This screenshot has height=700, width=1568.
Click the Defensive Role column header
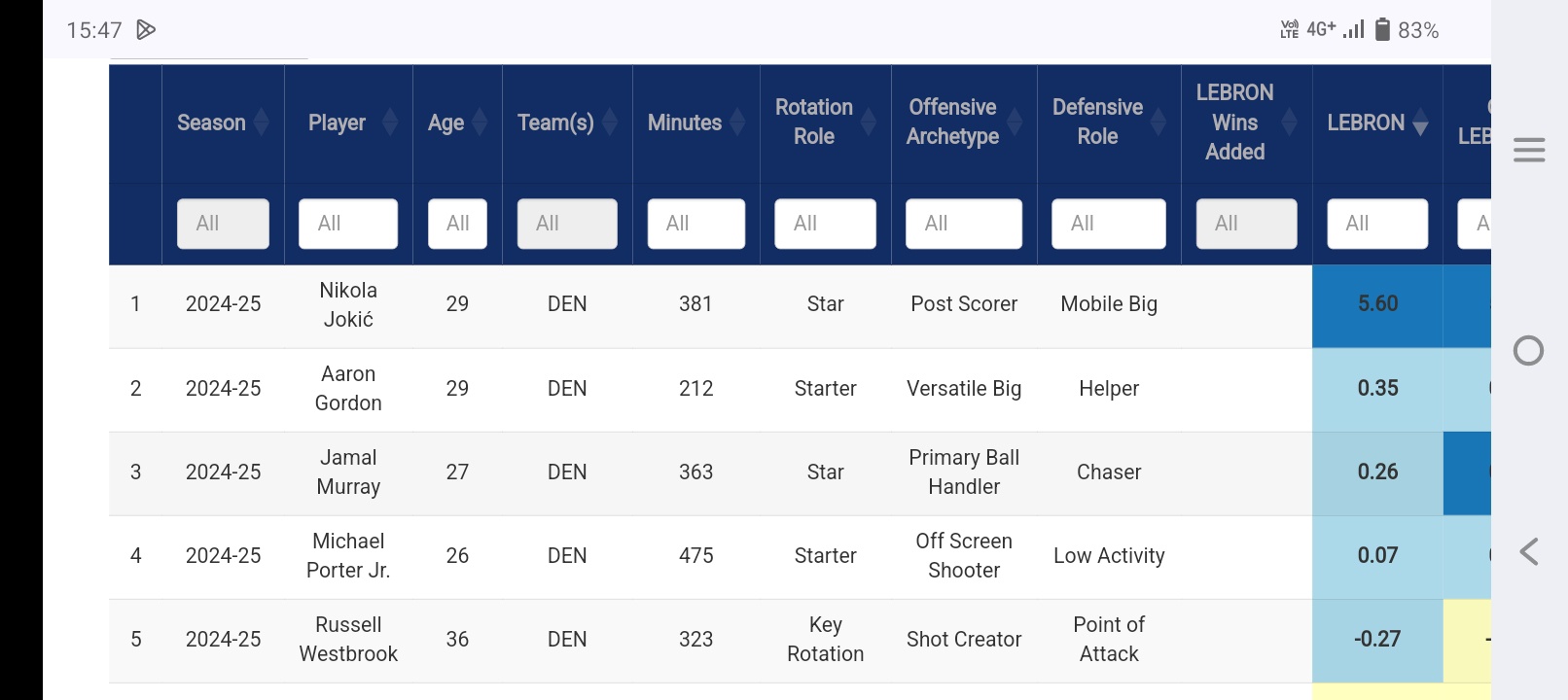(1097, 122)
